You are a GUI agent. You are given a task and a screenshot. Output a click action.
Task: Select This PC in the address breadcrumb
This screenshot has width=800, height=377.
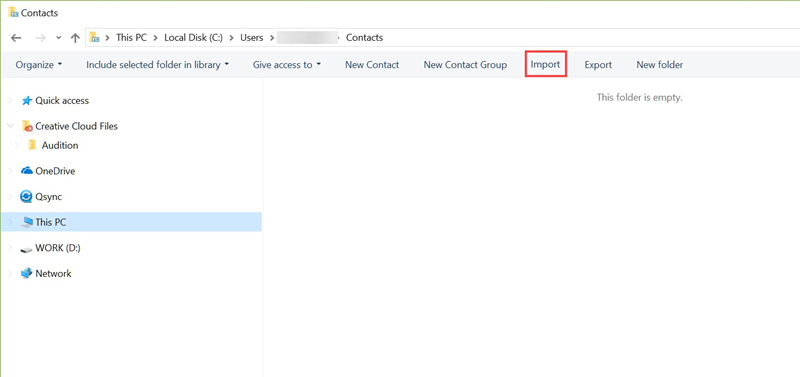tap(132, 37)
